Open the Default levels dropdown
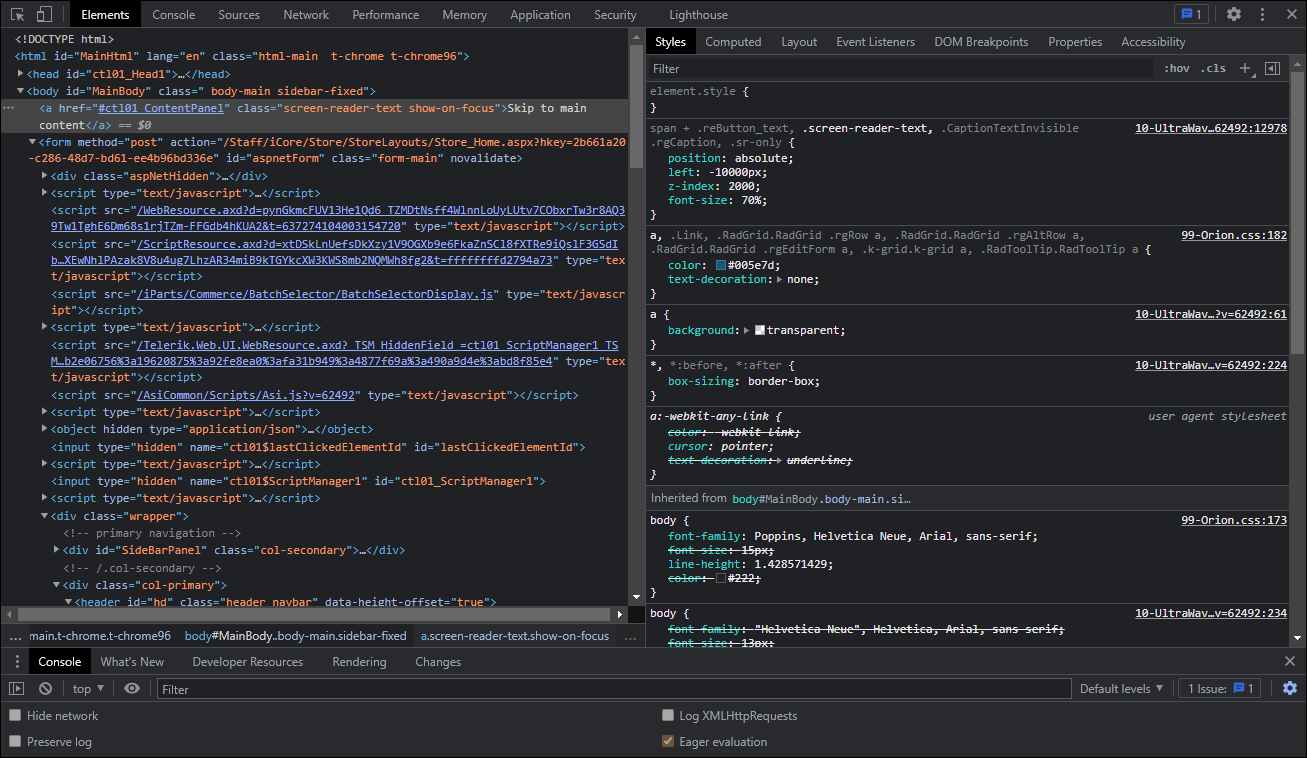This screenshot has width=1307, height=758. click(1120, 688)
